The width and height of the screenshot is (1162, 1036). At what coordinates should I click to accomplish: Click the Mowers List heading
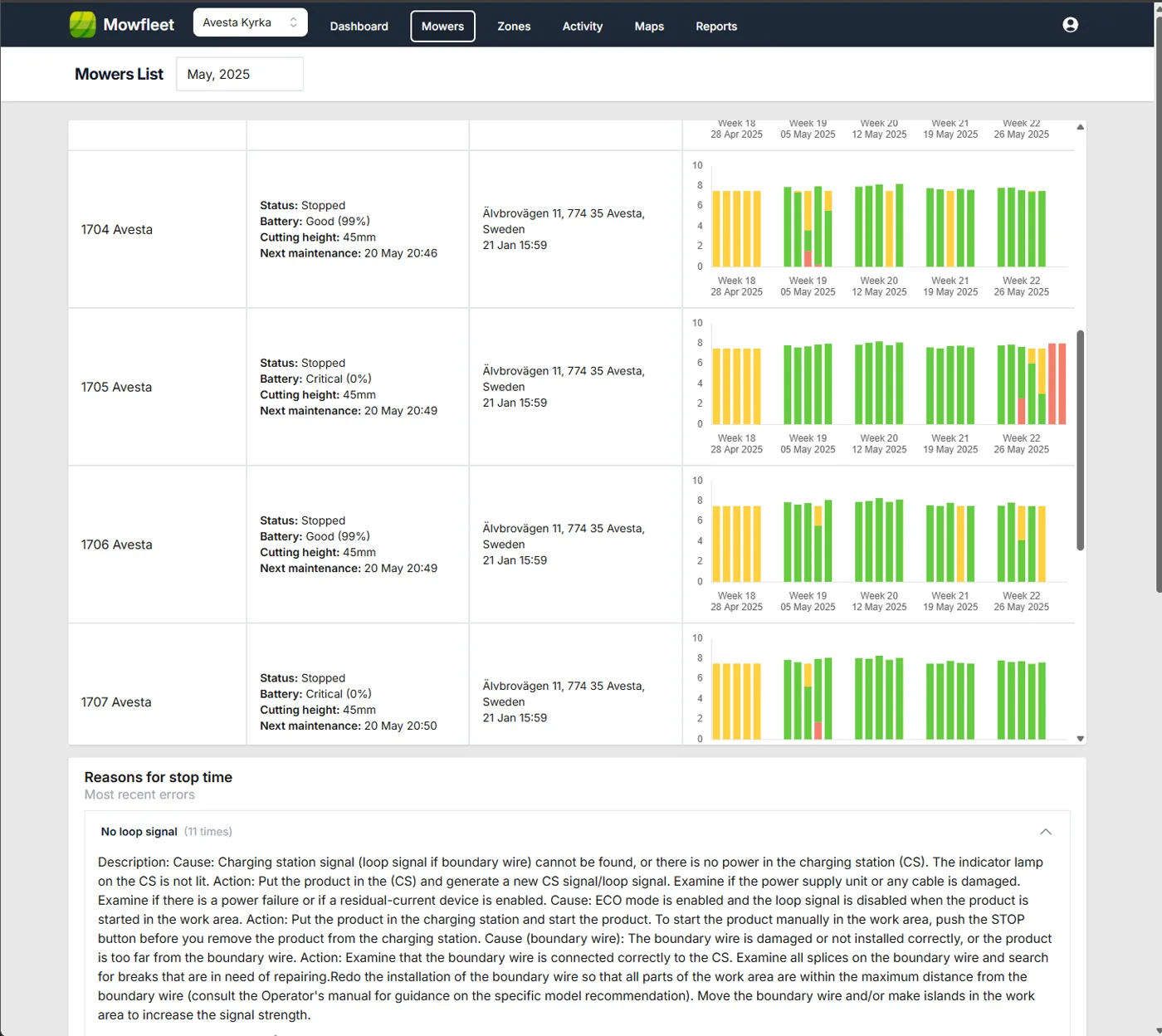pyautogui.click(x=120, y=74)
